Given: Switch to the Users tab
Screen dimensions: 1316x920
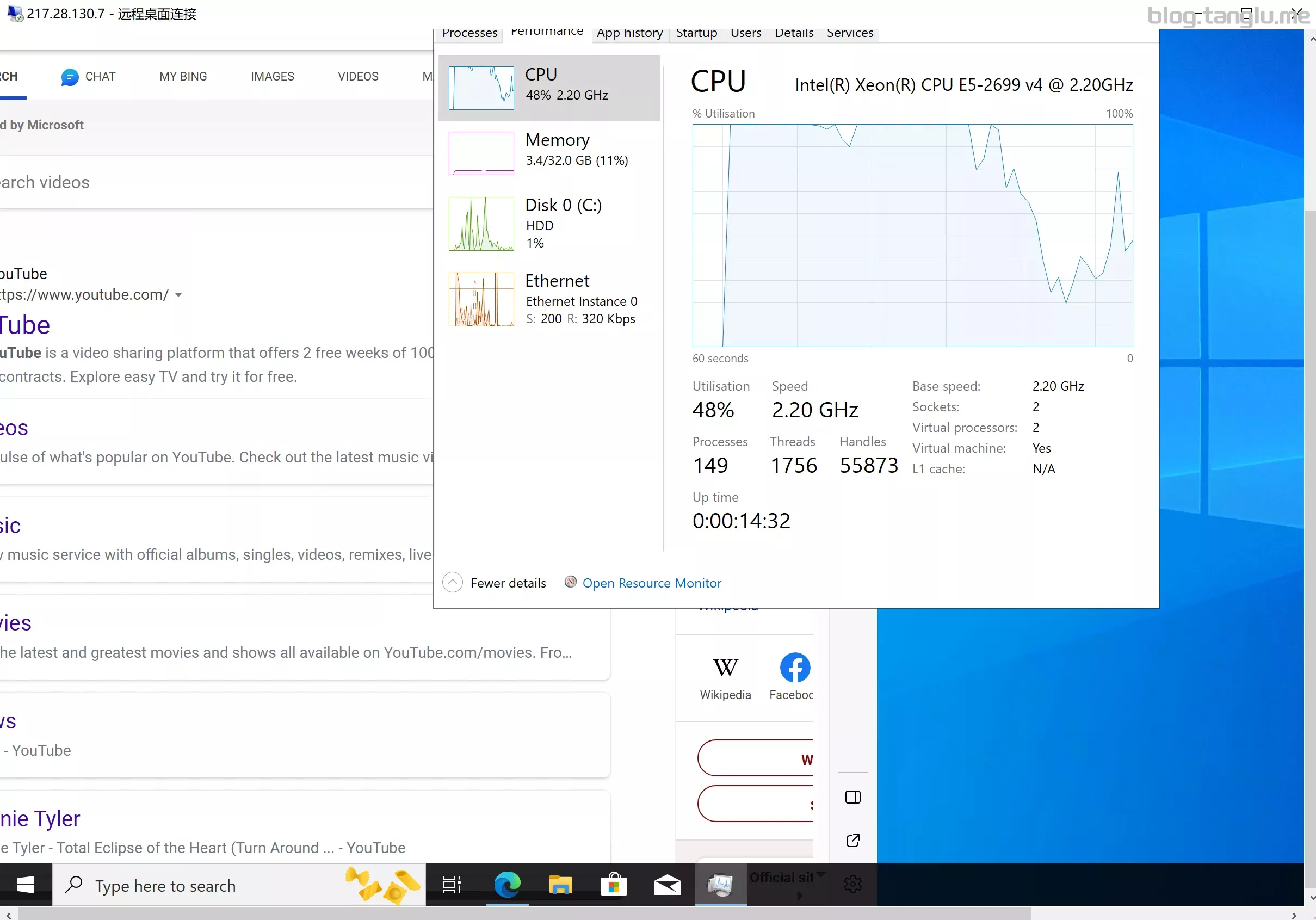Looking at the screenshot, I should coord(746,34).
